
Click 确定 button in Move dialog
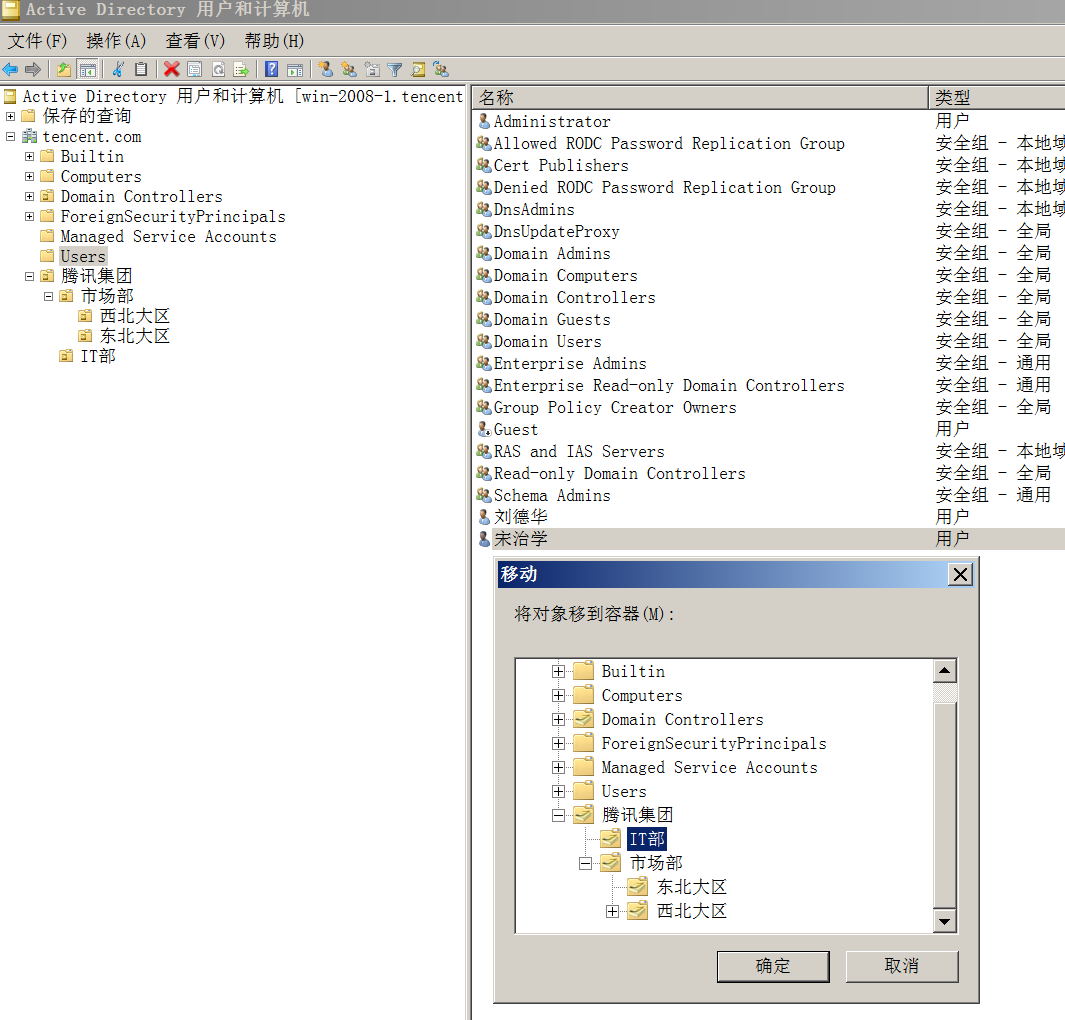coord(773,966)
